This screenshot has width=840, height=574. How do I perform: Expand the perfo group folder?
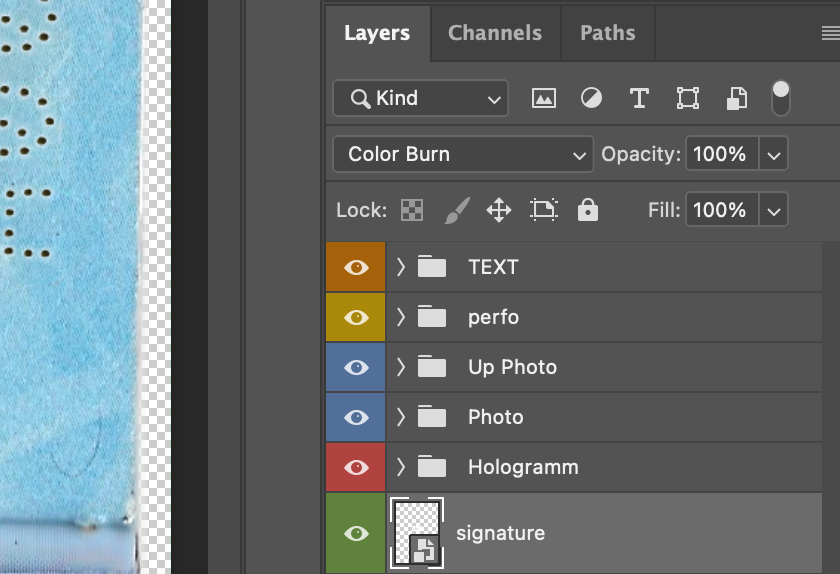(x=401, y=317)
